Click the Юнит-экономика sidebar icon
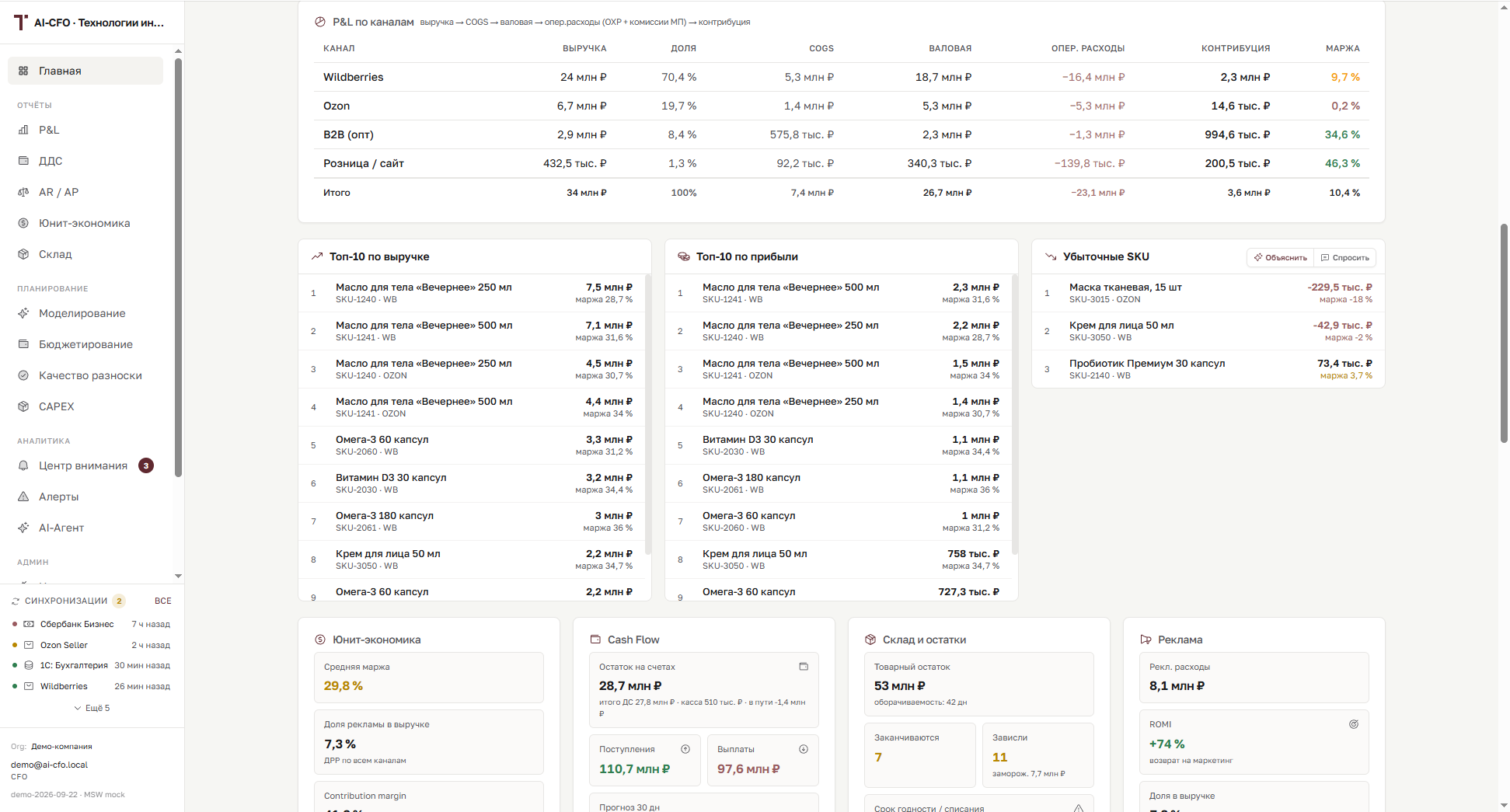The height and width of the screenshot is (812, 1510). 23,223
